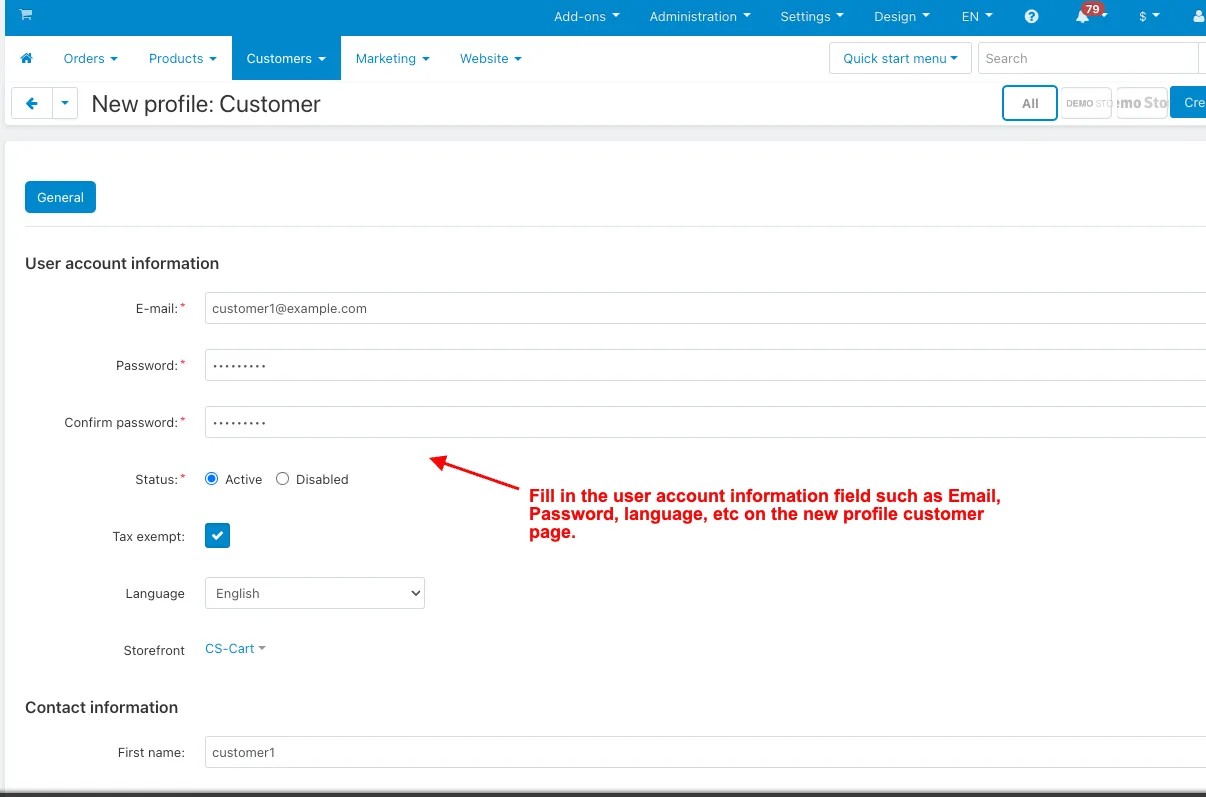Open the Administration menu
Screen dimensions: 1206x797
tap(701, 16)
